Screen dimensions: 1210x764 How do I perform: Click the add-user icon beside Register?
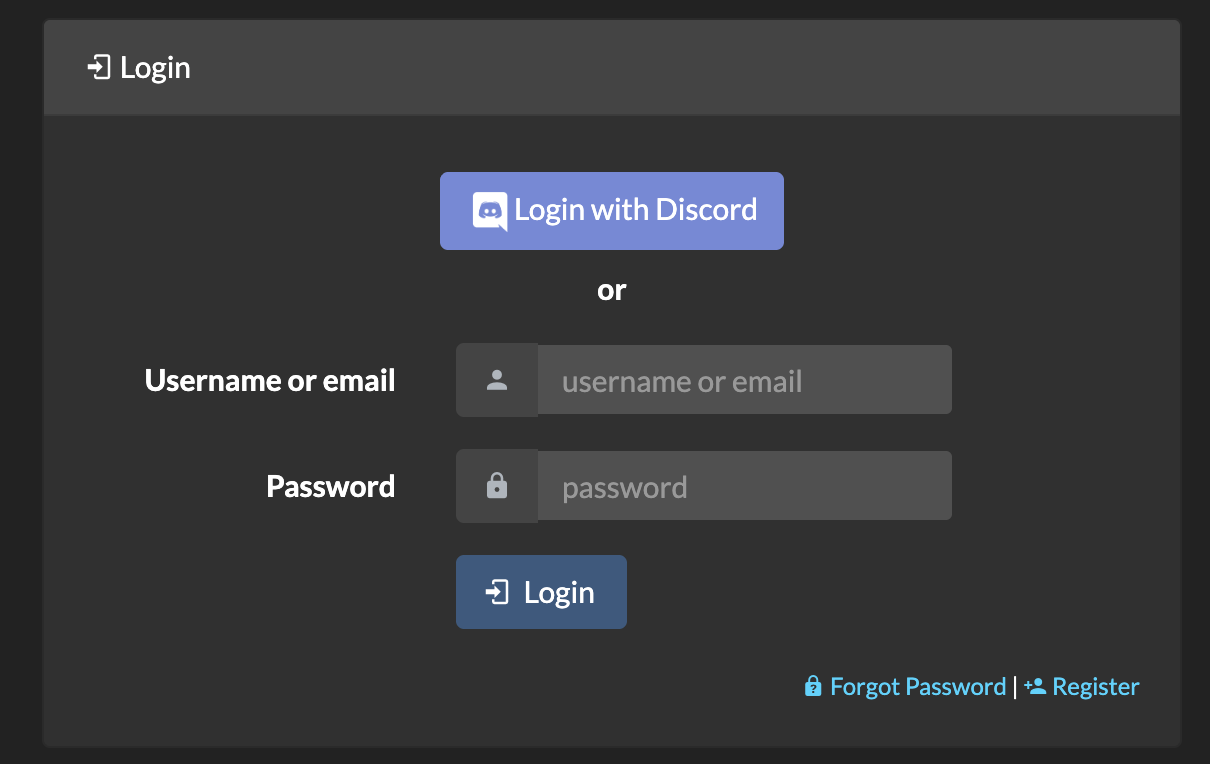pyautogui.click(x=1035, y=686)
